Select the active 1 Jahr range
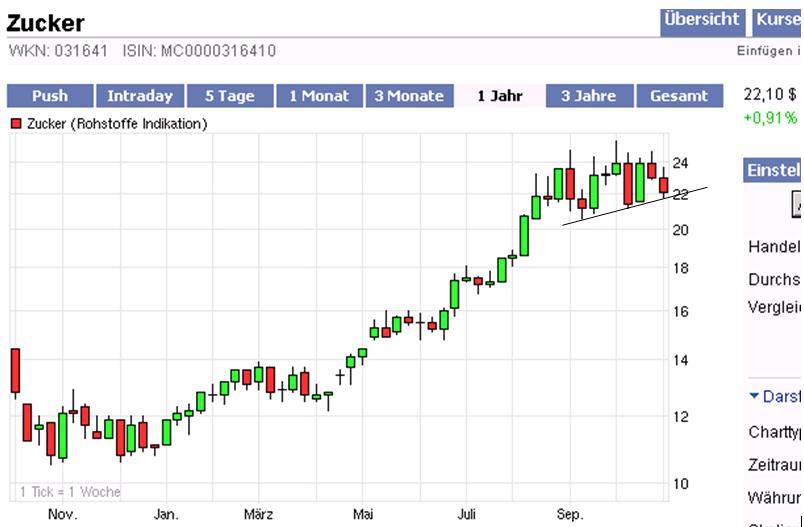This screenshot has width=804, height=527. (x=500, y=96)
